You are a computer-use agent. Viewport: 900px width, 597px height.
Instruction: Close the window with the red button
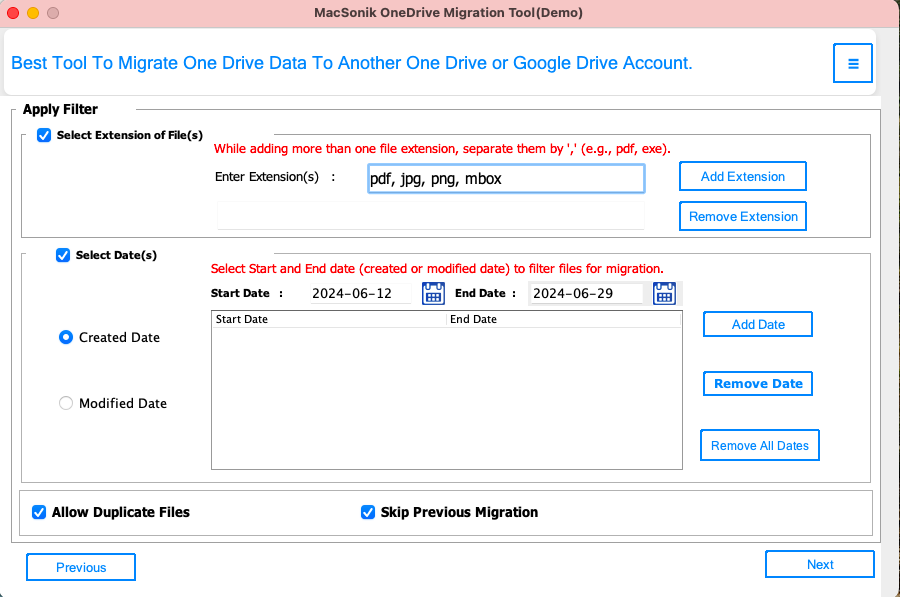tap(13, 13)
